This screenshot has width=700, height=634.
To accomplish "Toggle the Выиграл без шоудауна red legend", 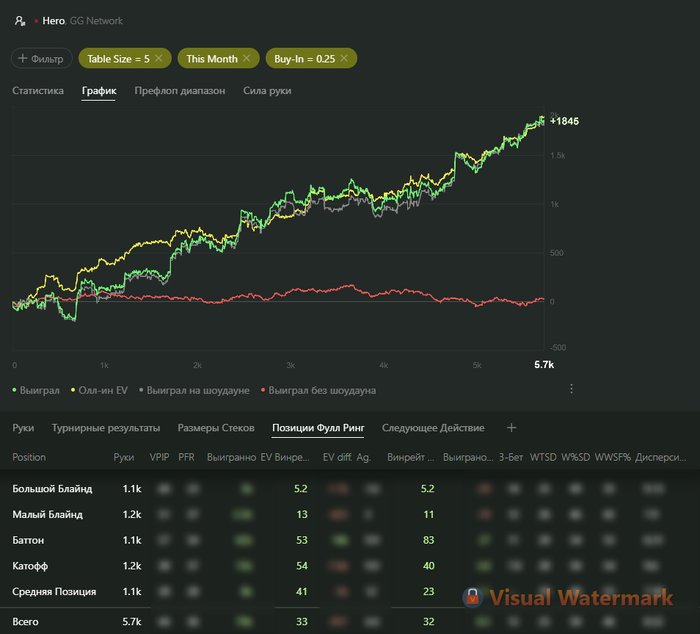I will [318, 390].
